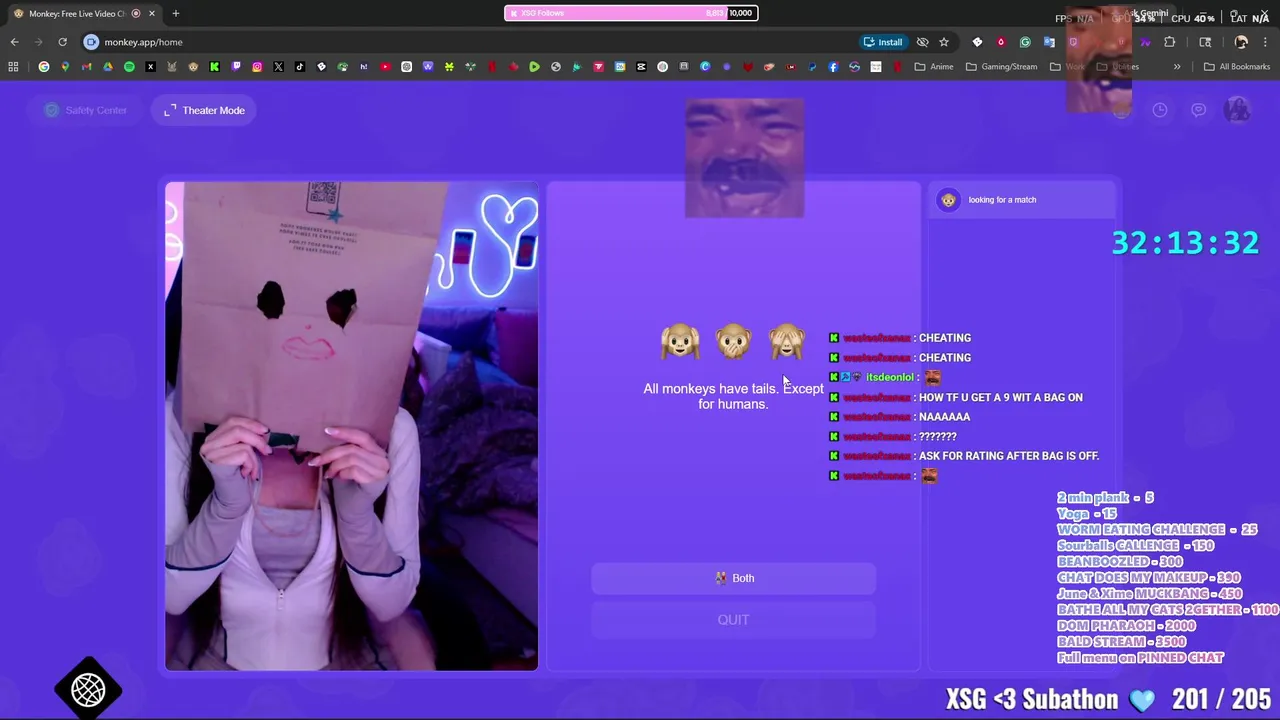Image resolution: width=1280 pixels, height=720 pixels.
Task: Expand the hidden bookmarks overflow chevron
Action: point(1177,67)
